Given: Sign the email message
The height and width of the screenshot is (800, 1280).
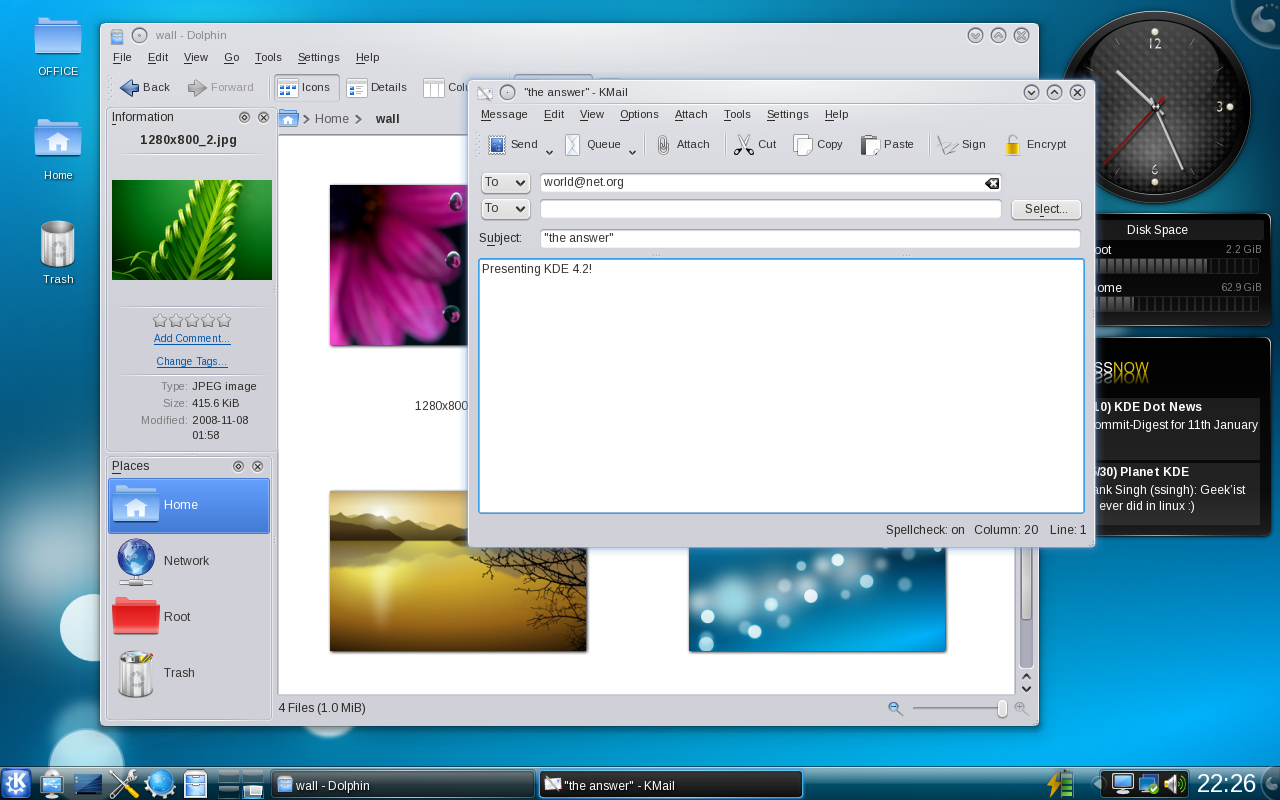Looking at the screenshot, I should 960,144.
